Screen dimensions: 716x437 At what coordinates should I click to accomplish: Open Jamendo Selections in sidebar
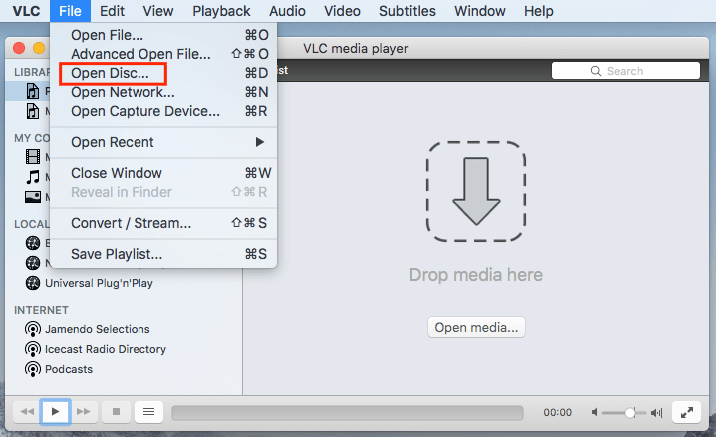point(96,329)
